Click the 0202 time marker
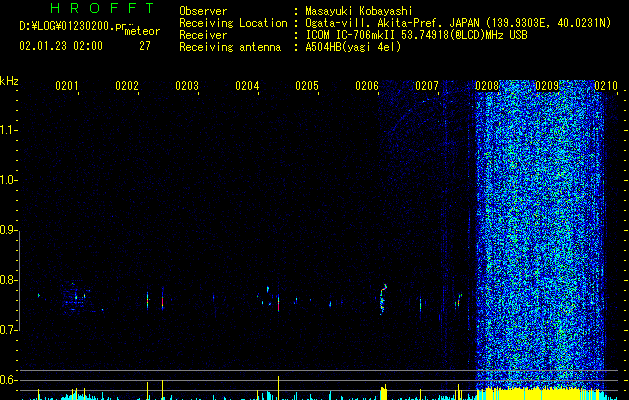The height and width of the screenshot is (400, 629). point(127,86)
